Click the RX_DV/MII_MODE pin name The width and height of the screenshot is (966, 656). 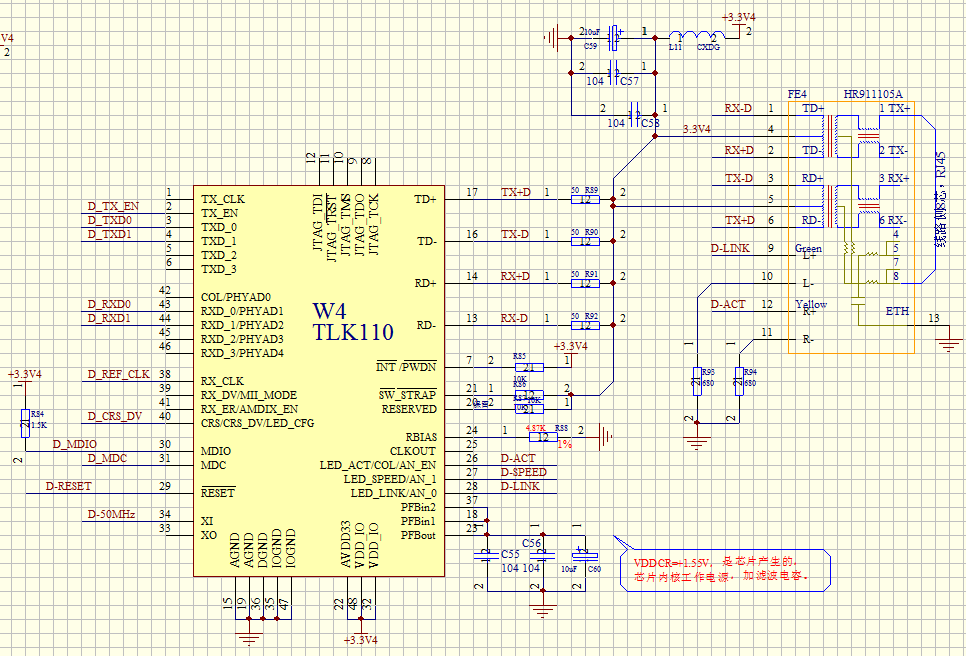249,395
